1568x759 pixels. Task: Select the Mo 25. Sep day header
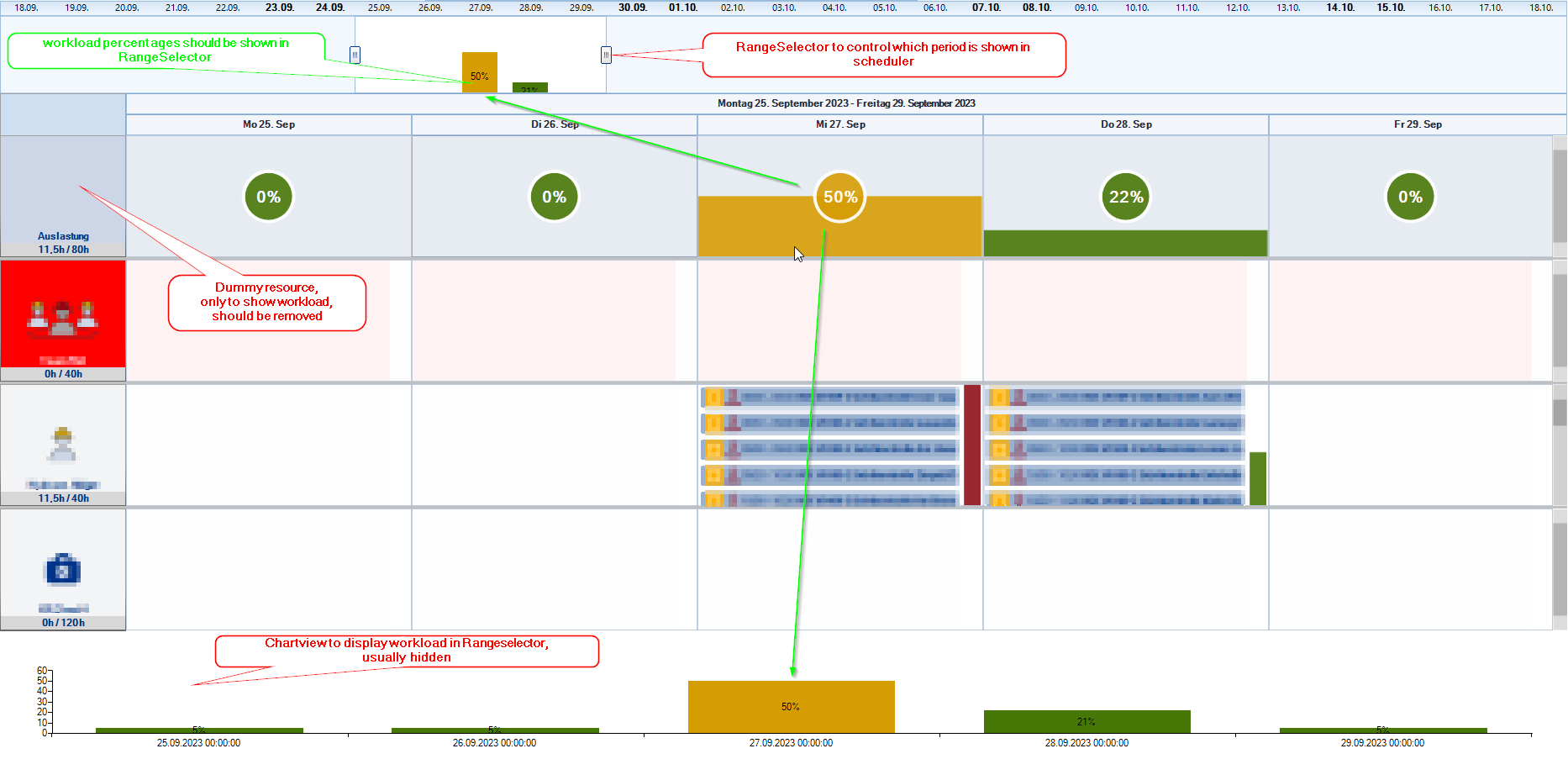tap(268, 124)
